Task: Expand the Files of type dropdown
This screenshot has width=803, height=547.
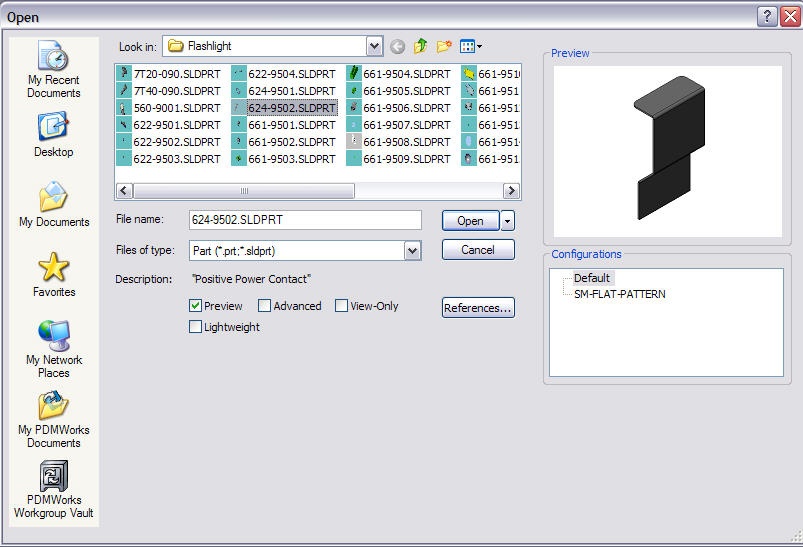Action: (413, 251)
